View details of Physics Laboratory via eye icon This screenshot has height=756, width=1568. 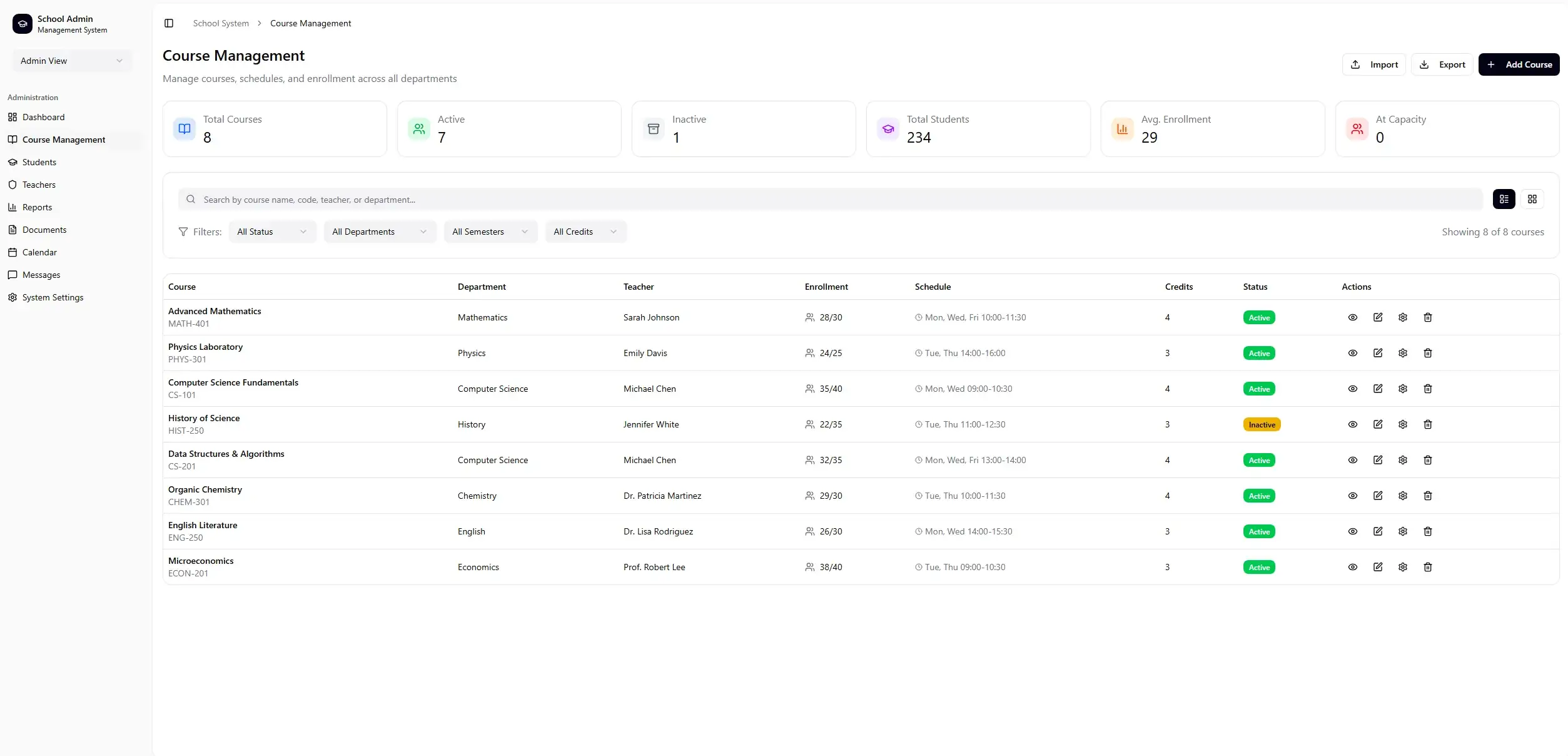[x=1352, y=353]
